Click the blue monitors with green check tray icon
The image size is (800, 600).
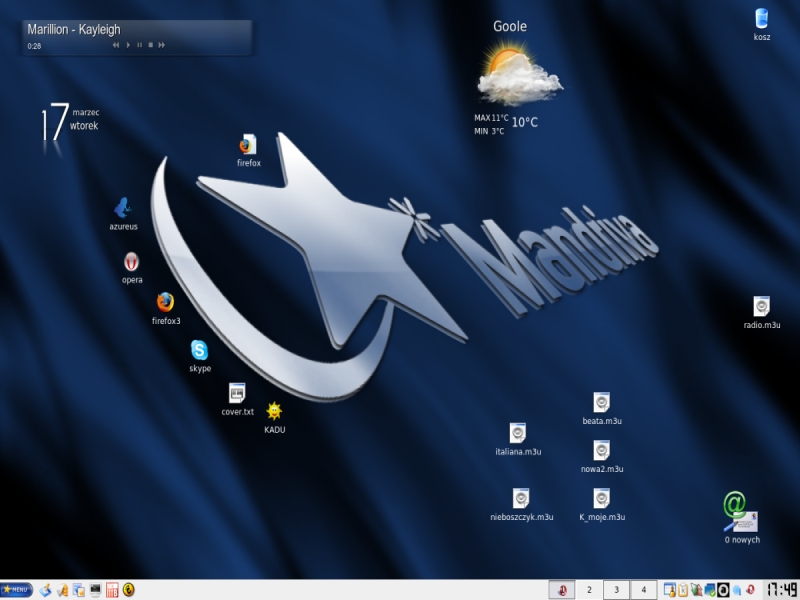click(710, 590)
